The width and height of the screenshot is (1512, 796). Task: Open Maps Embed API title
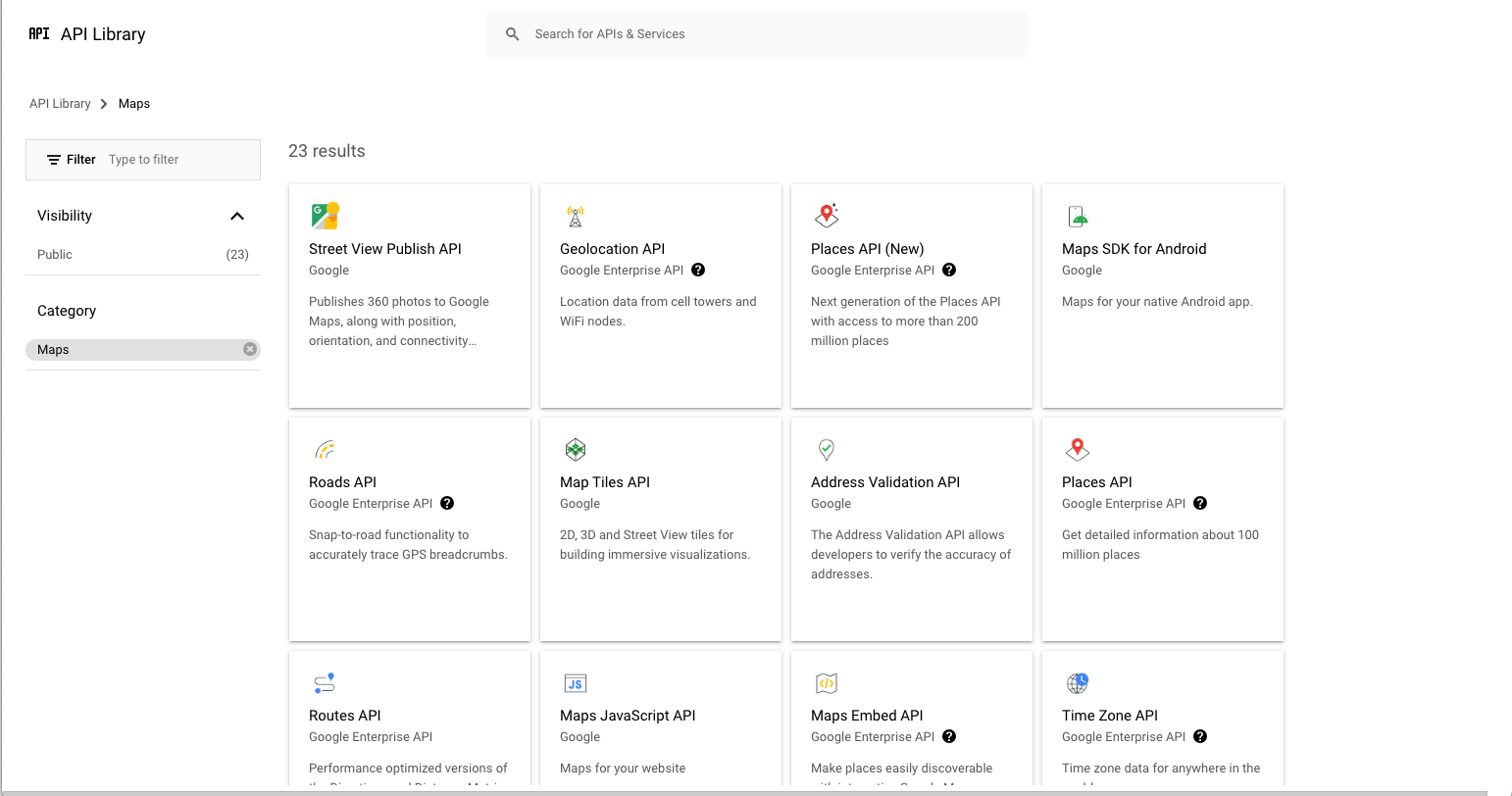click(867, 716)
